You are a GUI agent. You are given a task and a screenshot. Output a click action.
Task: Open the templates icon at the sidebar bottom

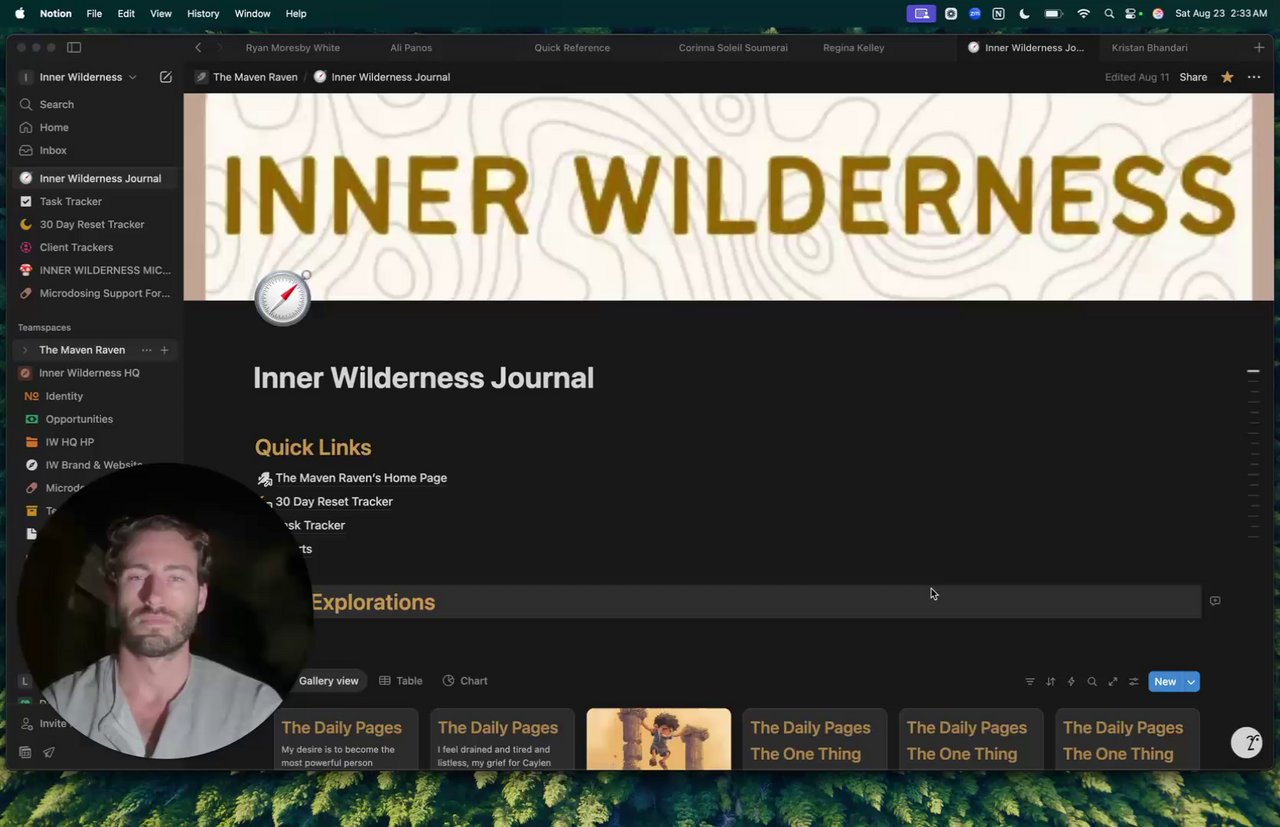[25, 752]
